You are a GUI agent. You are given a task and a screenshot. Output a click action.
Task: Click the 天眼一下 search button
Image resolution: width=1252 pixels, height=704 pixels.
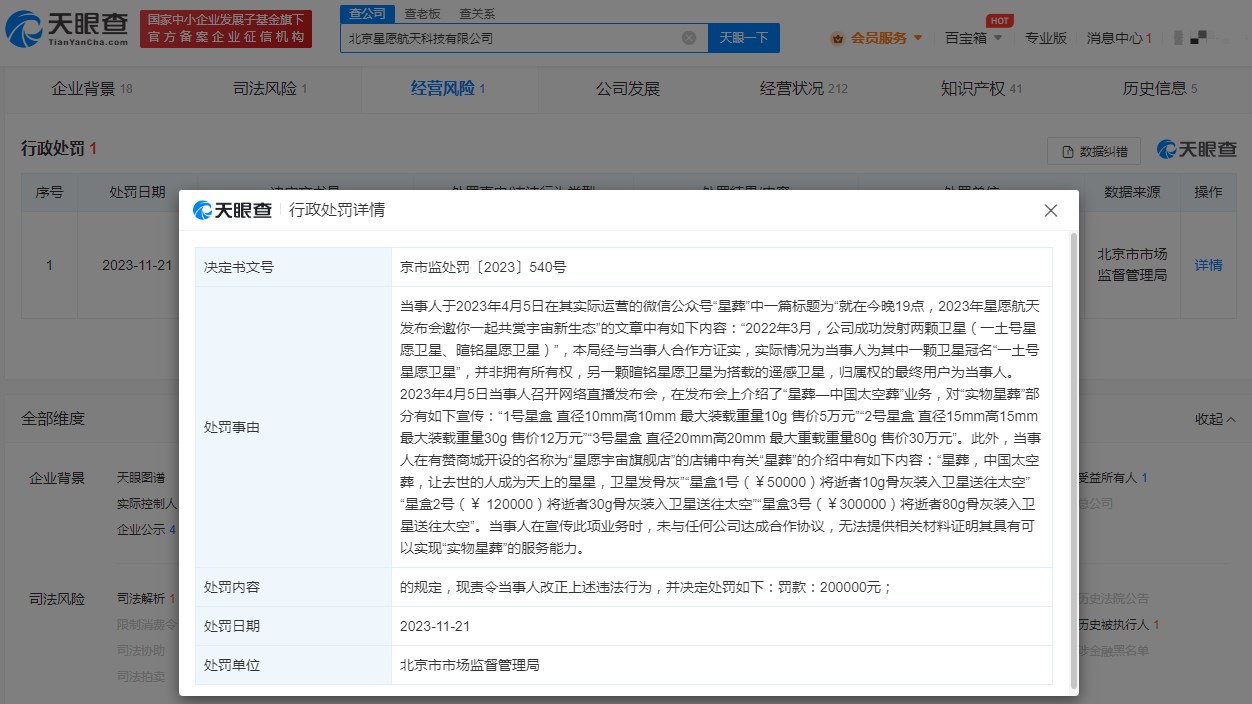tap(744, 38)
